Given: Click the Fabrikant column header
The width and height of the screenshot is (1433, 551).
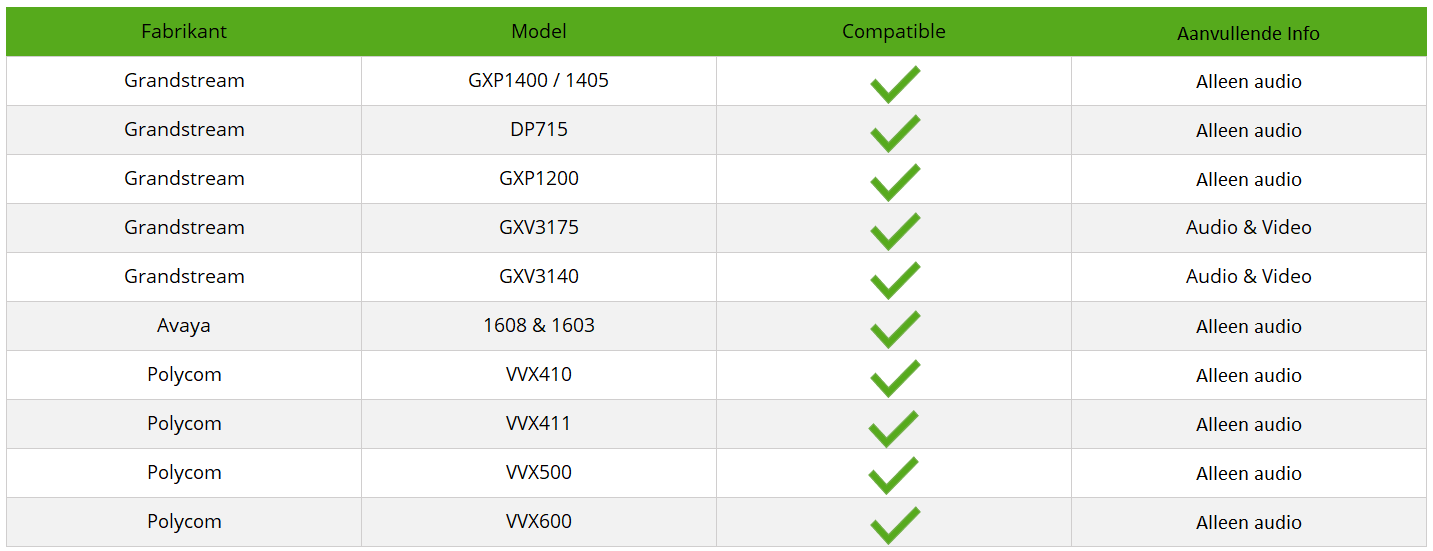Looking at the screenshot, I should point(184,31).
